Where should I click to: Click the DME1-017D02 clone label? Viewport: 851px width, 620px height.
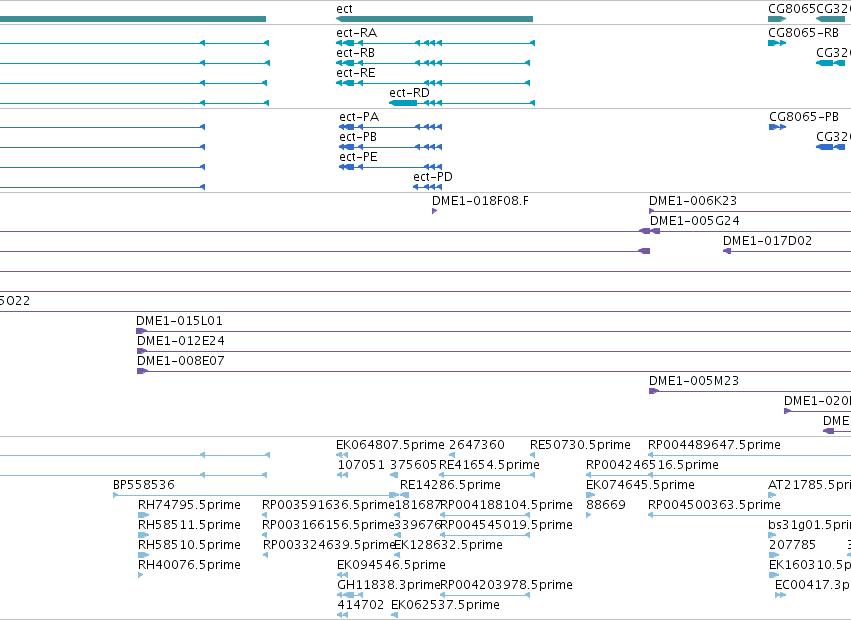767,242
